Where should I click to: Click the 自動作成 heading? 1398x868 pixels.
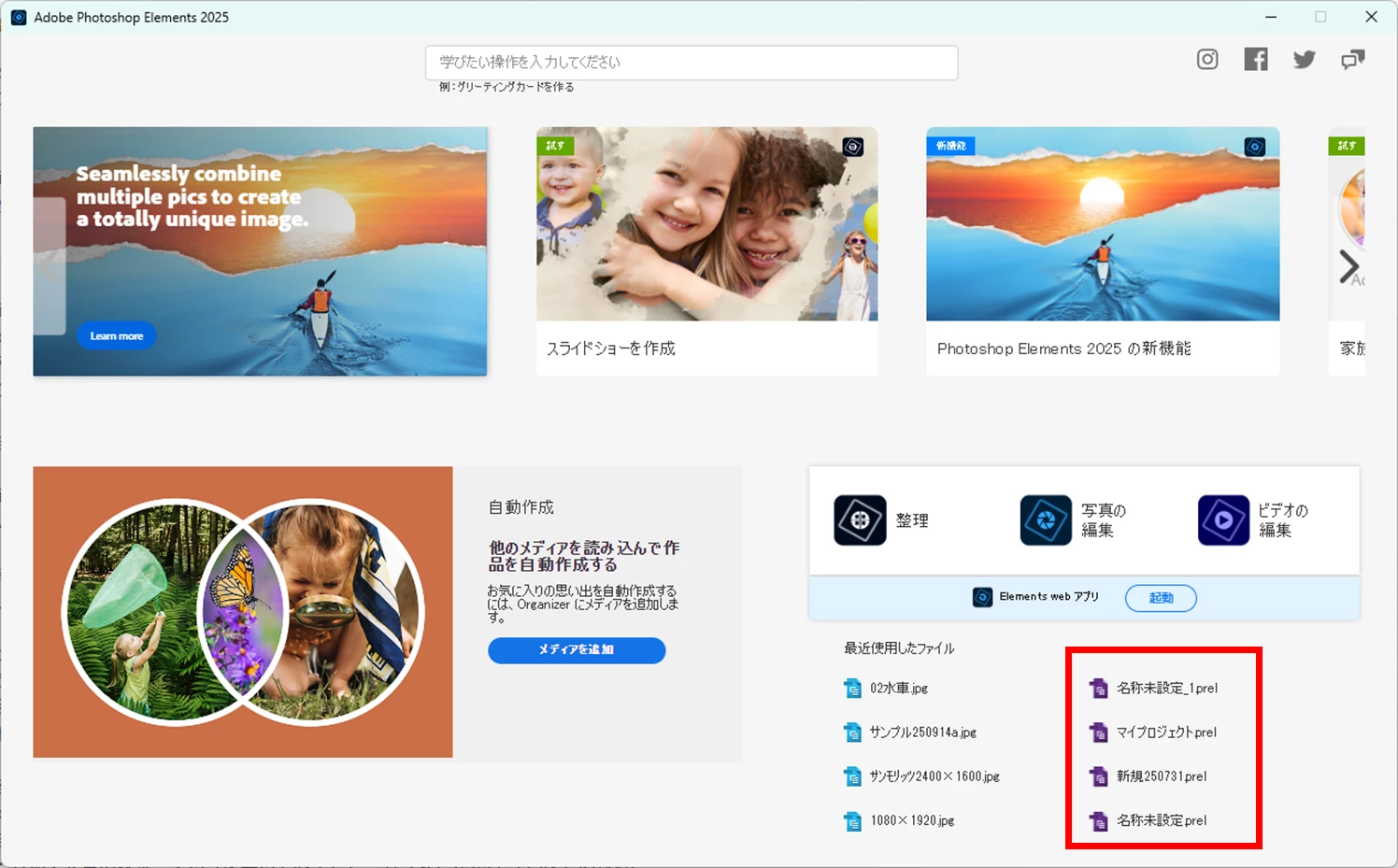(x=521, y=507)
